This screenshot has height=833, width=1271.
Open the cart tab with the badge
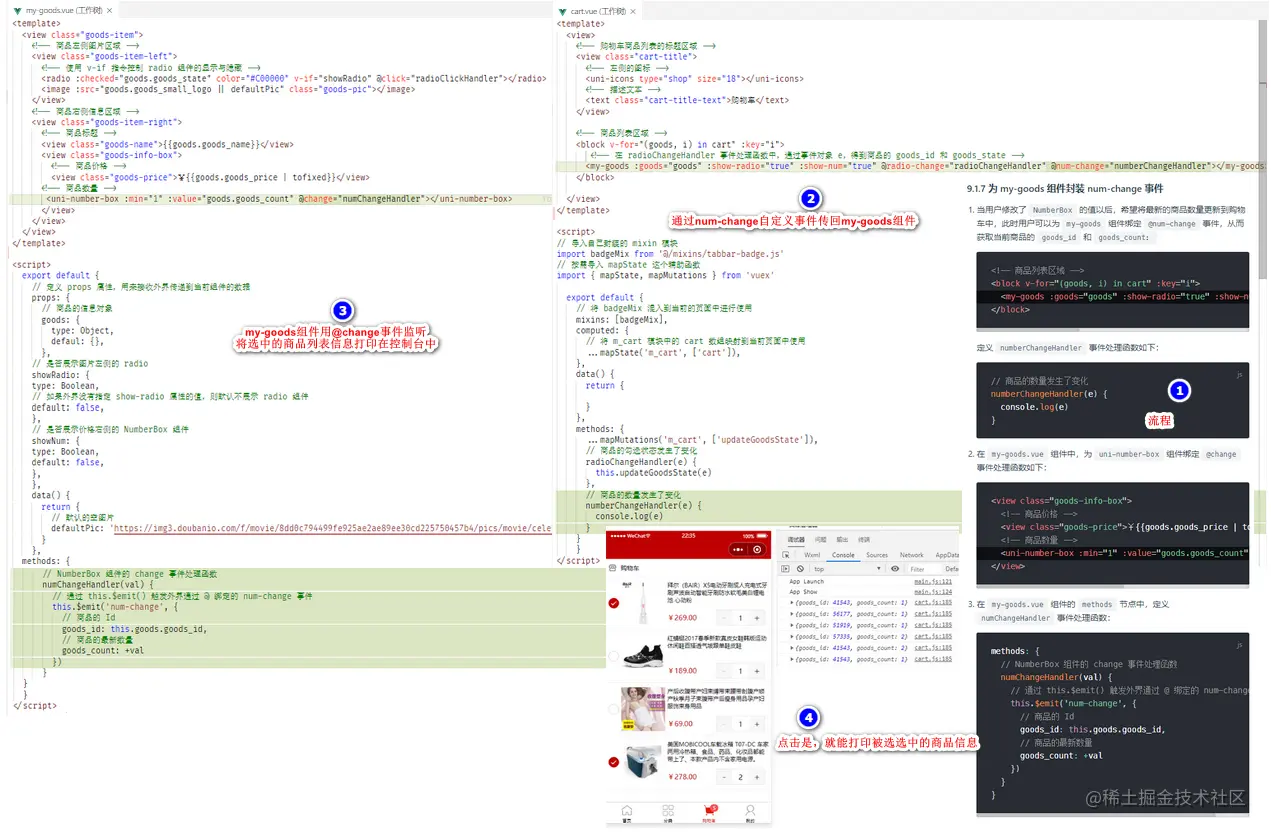(x=710, y=813)
